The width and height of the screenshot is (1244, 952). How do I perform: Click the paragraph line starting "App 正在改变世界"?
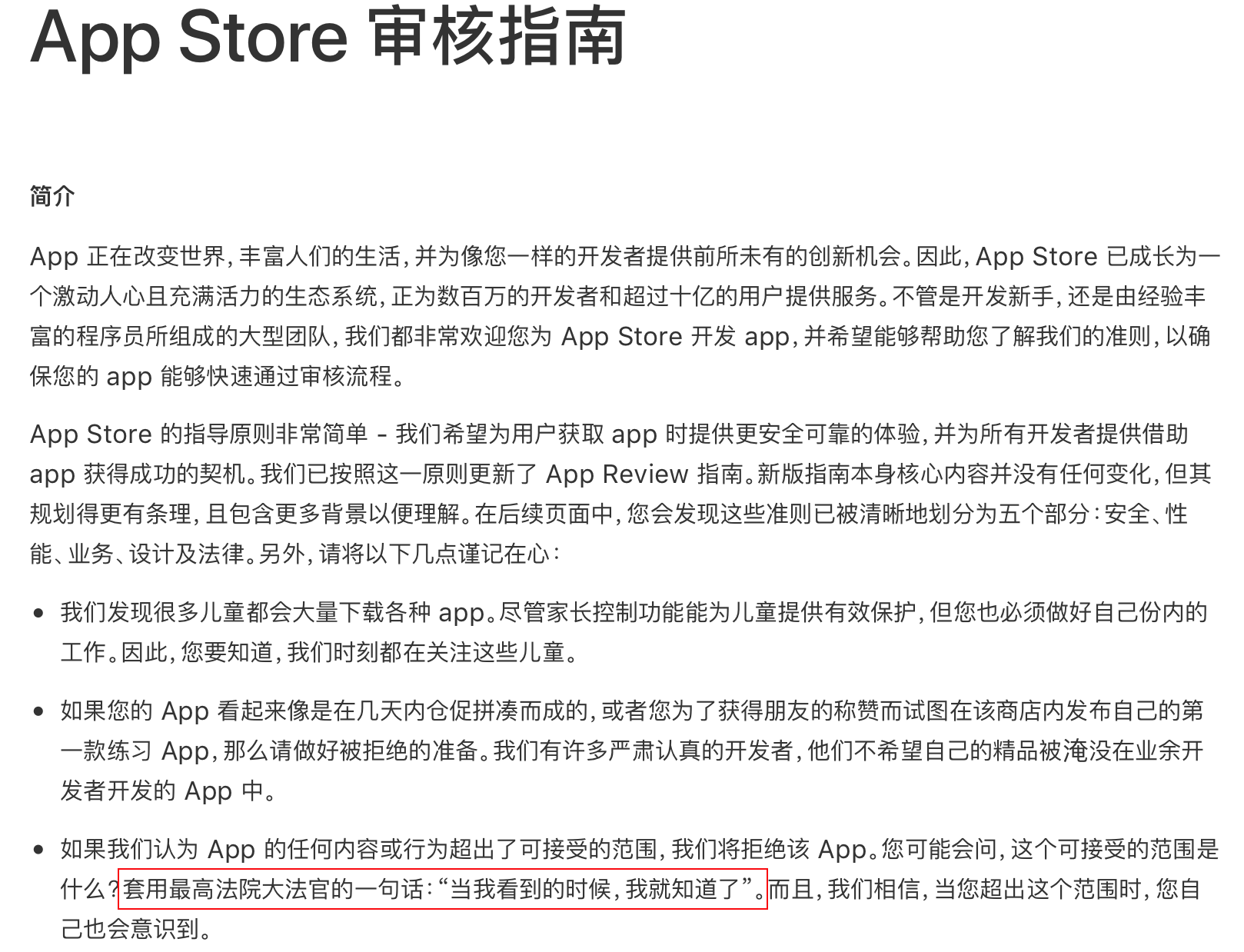pos(625,256)
